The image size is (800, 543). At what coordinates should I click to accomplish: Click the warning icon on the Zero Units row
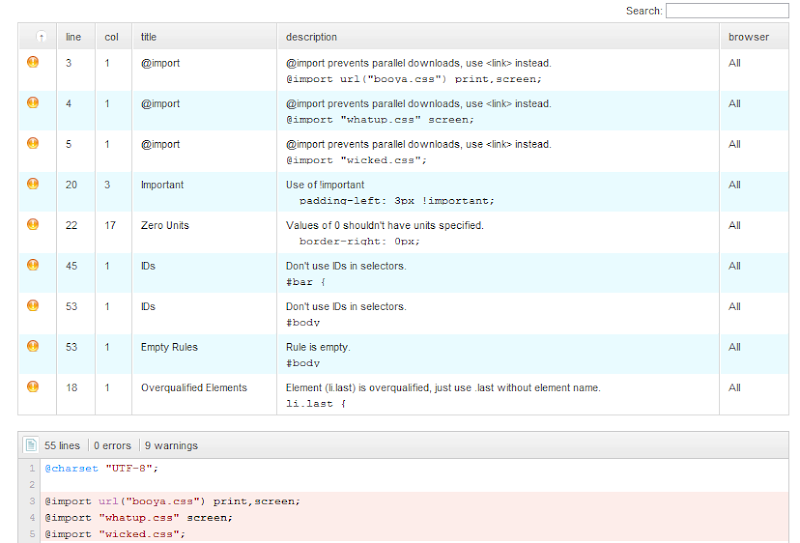33,224
